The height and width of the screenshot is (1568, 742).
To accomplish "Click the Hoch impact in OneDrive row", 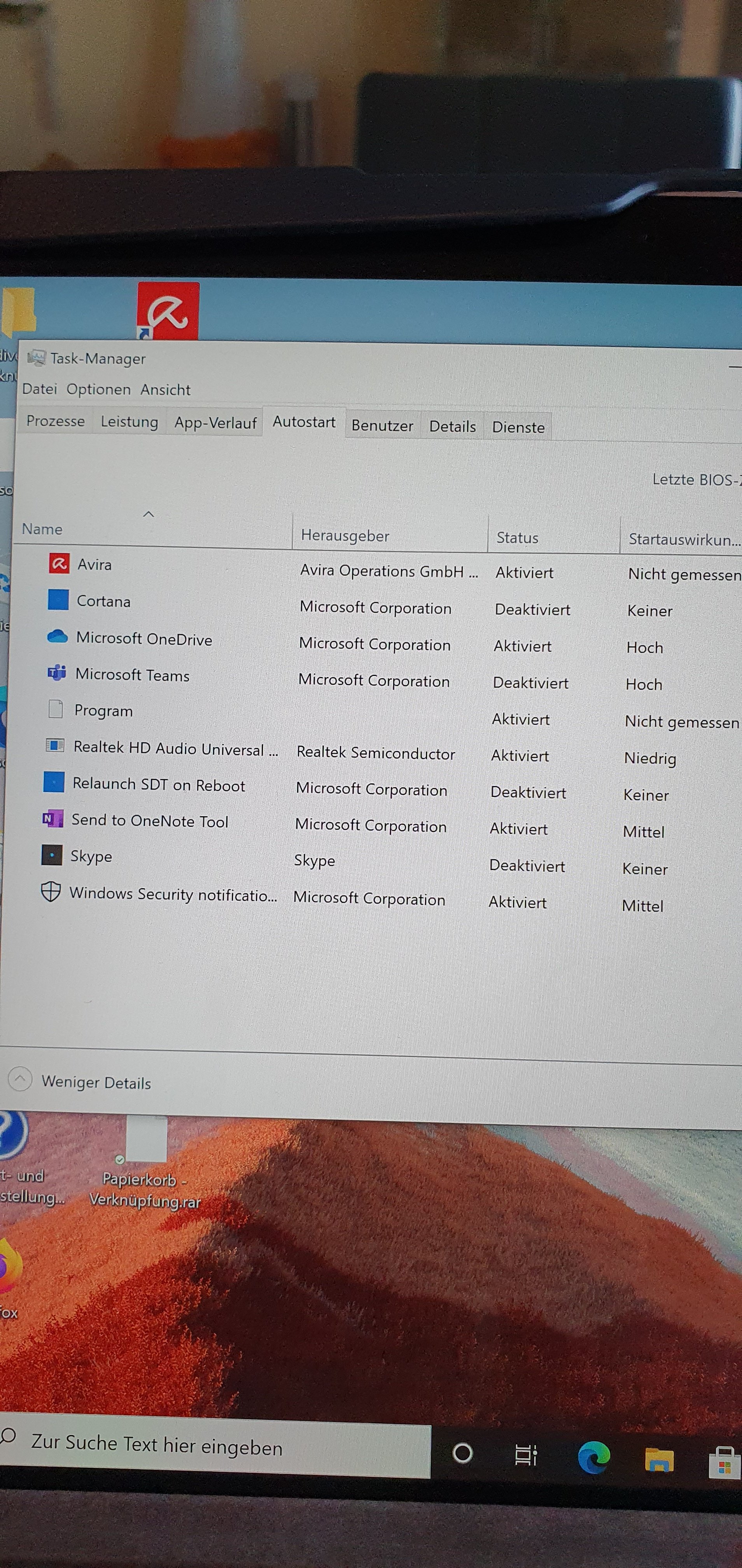I will click(645, 647).
